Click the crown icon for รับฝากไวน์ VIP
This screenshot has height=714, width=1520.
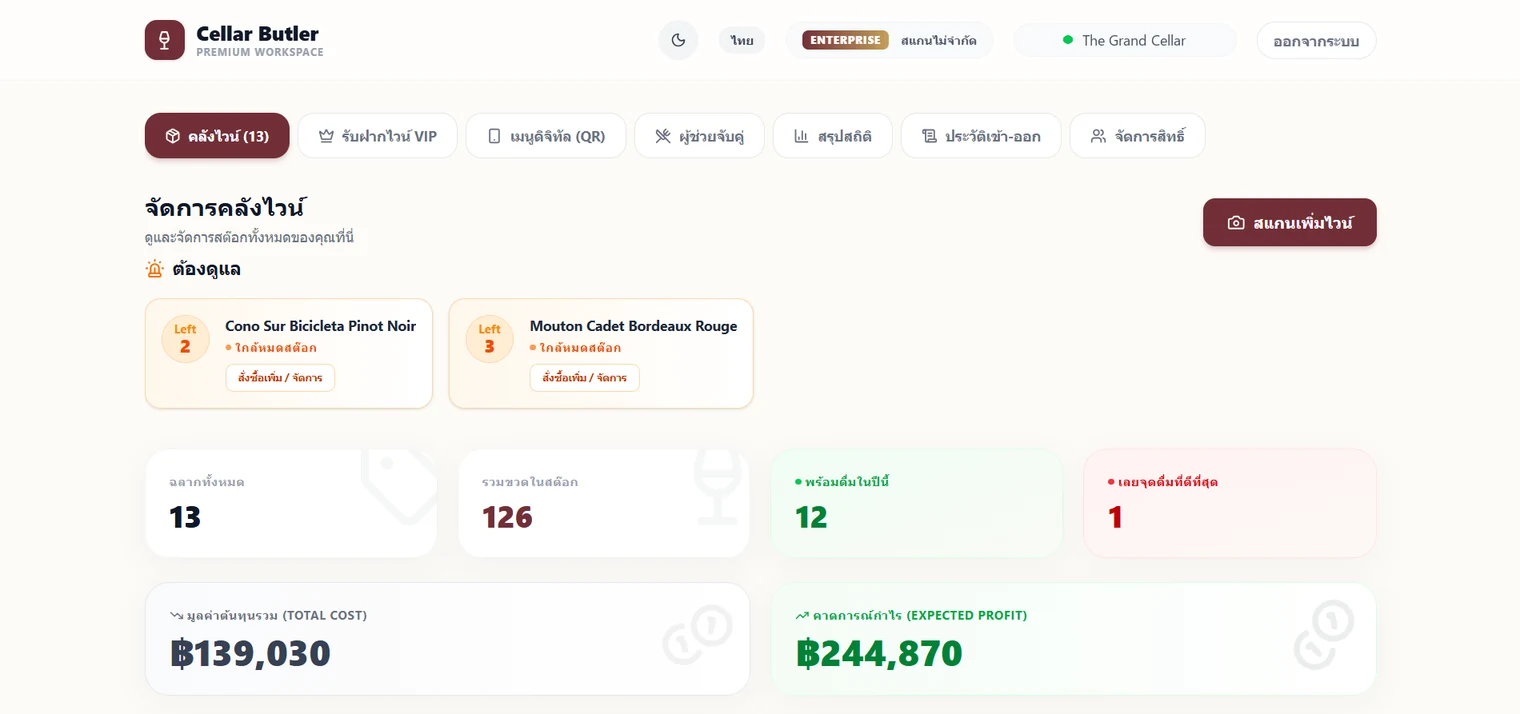tap(326, 136)
